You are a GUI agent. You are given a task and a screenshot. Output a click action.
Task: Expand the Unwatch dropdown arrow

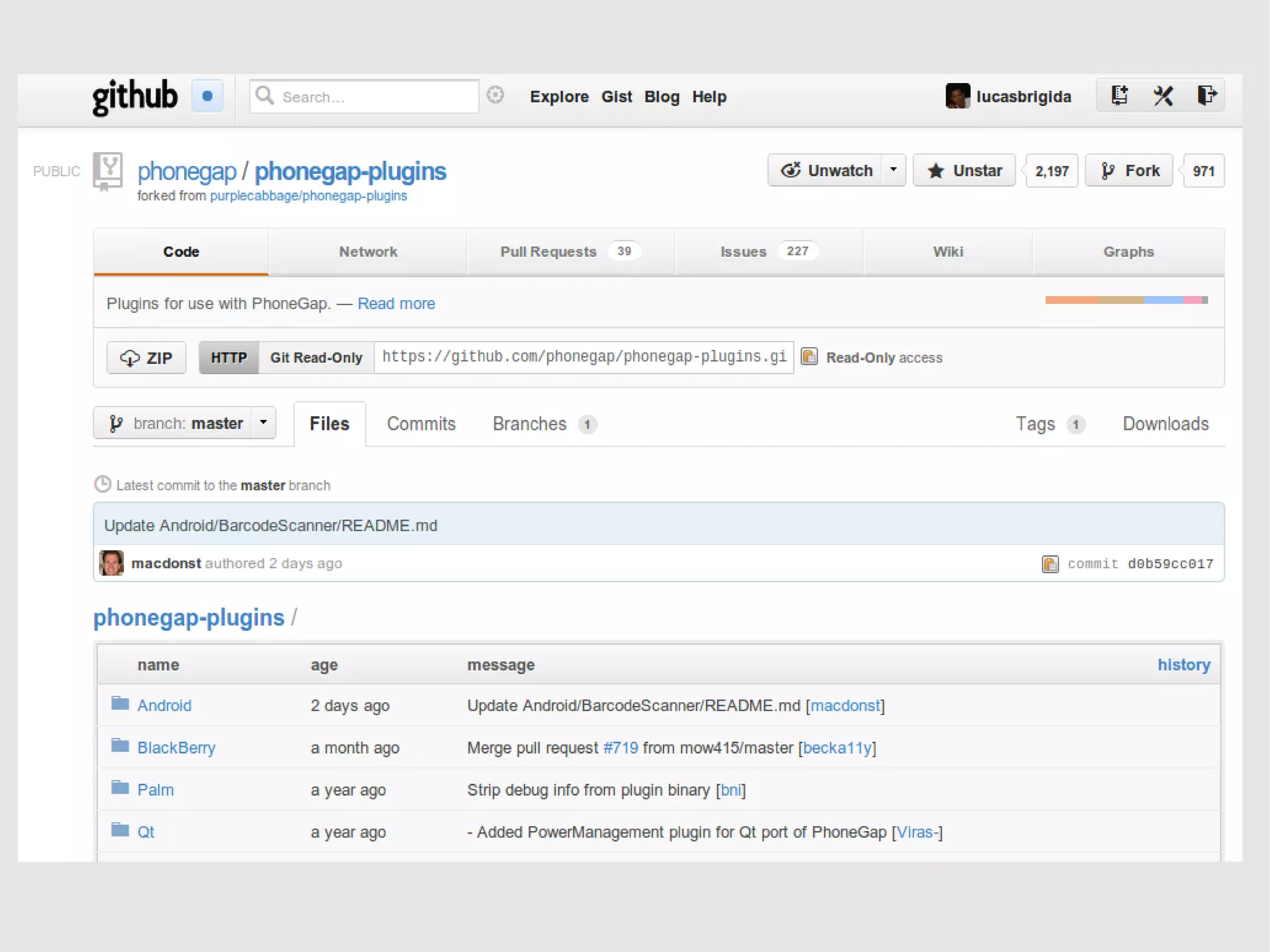[893, 170]
